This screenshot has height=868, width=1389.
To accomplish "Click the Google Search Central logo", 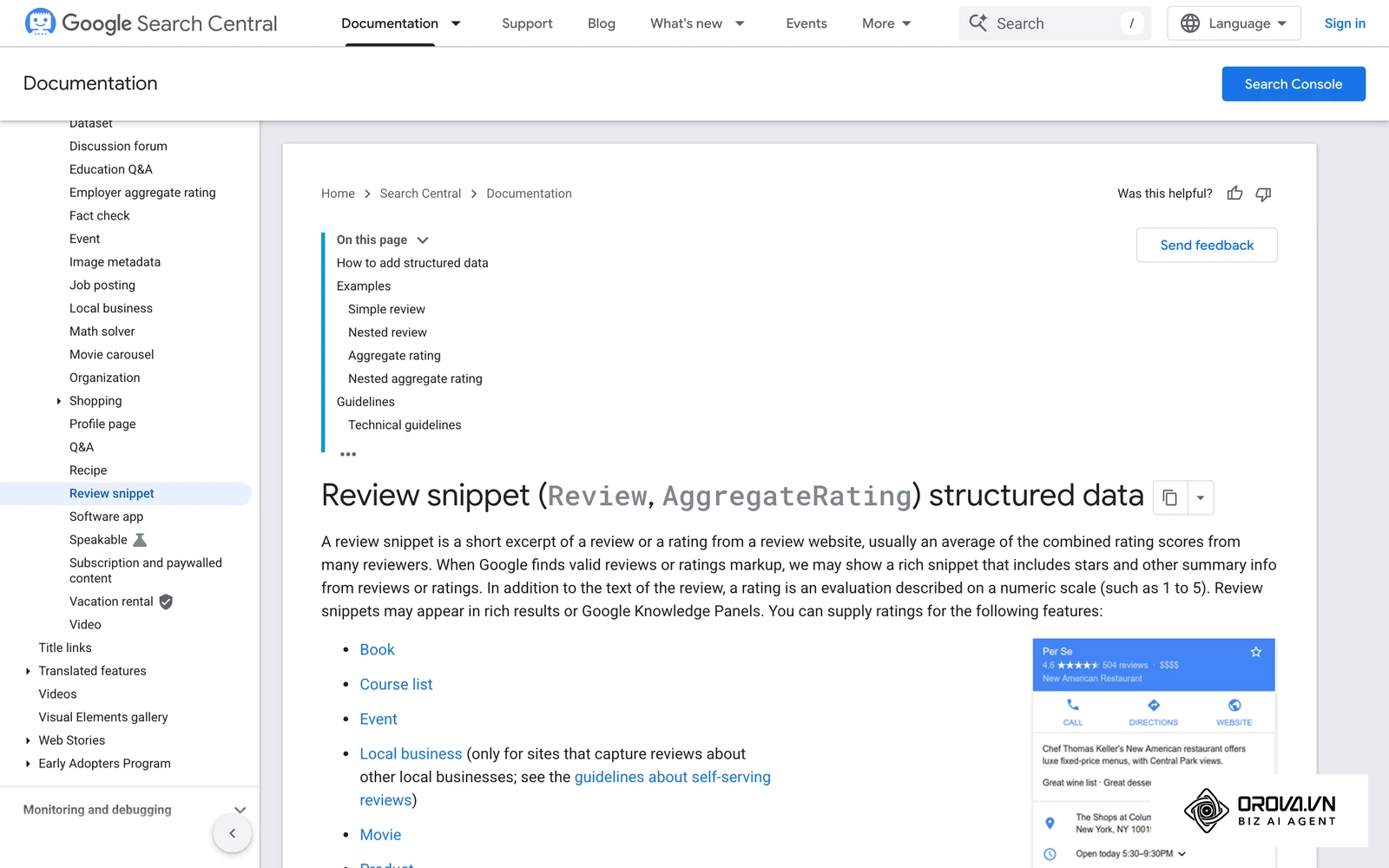I will (x=151, y=23).
